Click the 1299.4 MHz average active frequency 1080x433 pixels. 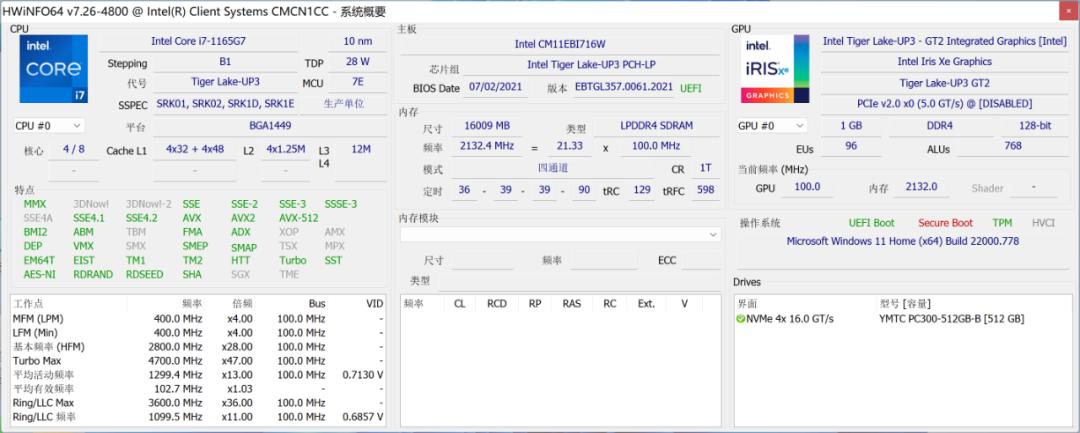(x=176, y=375)
